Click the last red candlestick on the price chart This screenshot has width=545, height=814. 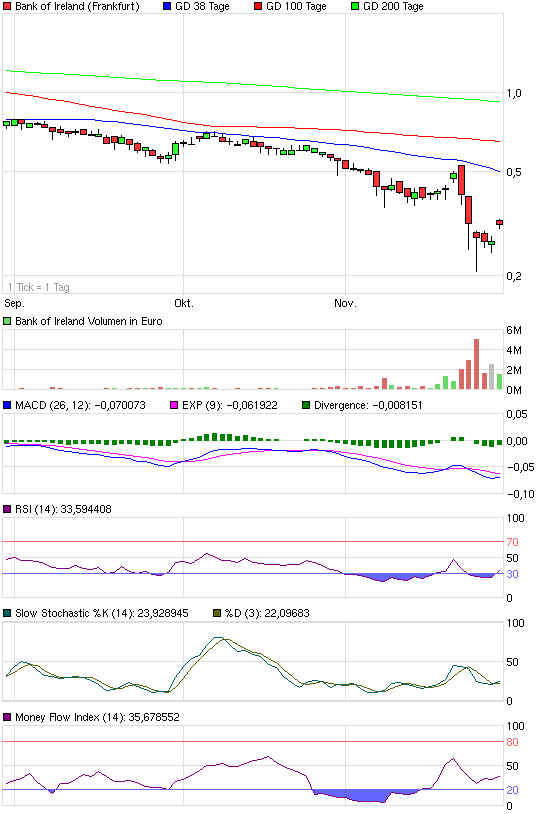click(499, 223)
